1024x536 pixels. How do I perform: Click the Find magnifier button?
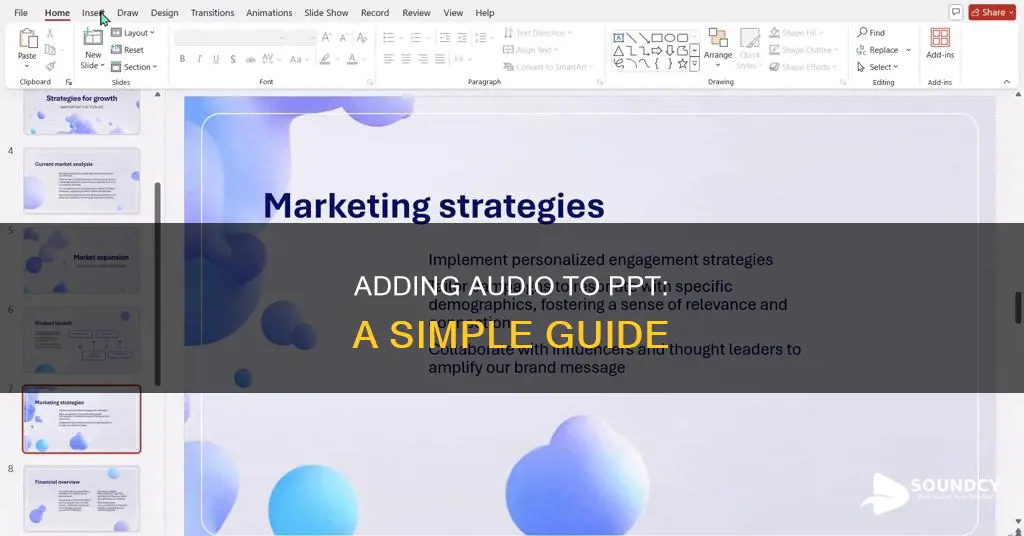pos(871,33)
